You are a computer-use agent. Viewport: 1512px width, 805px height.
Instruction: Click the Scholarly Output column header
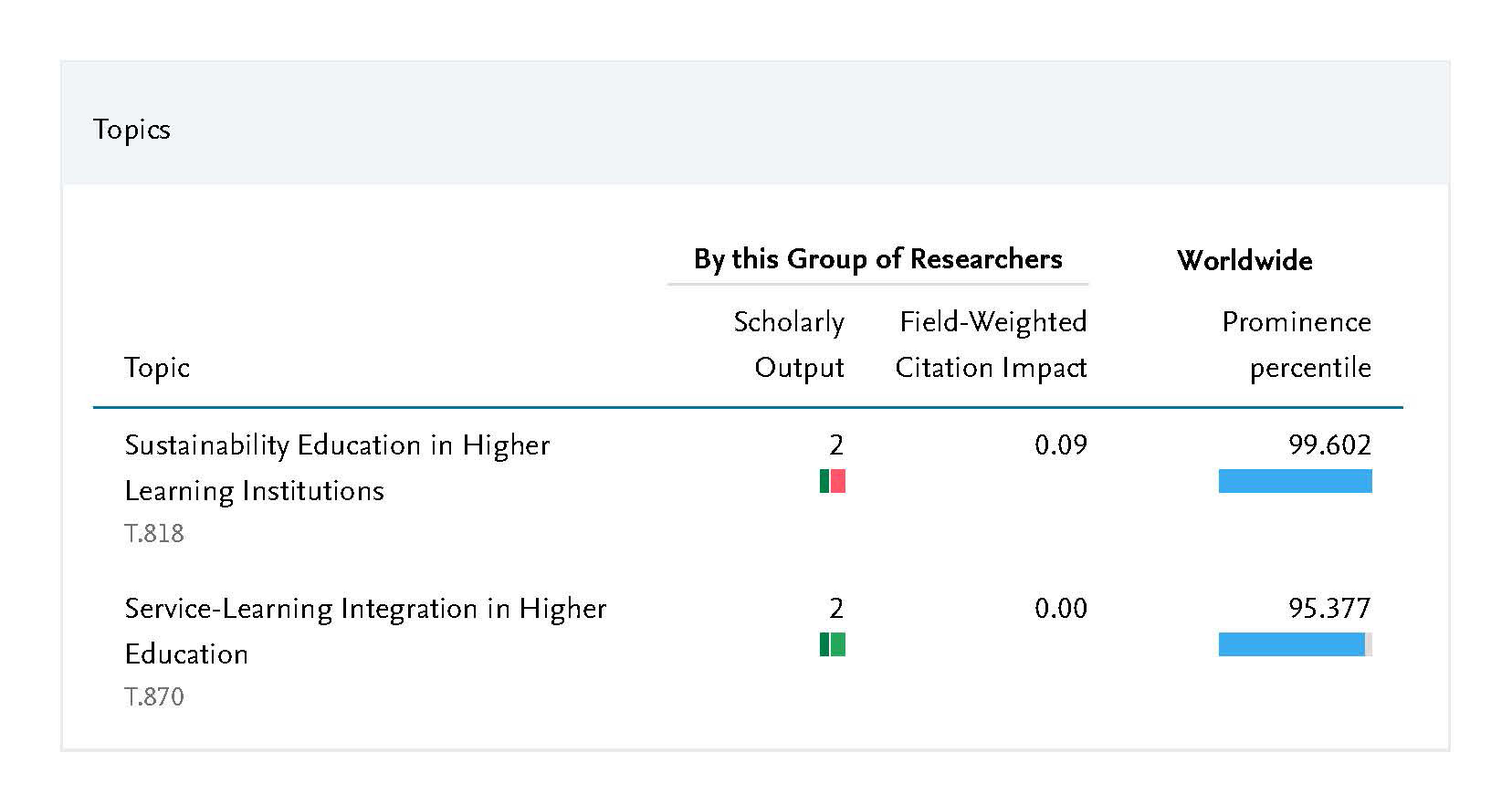coord(789,344)
